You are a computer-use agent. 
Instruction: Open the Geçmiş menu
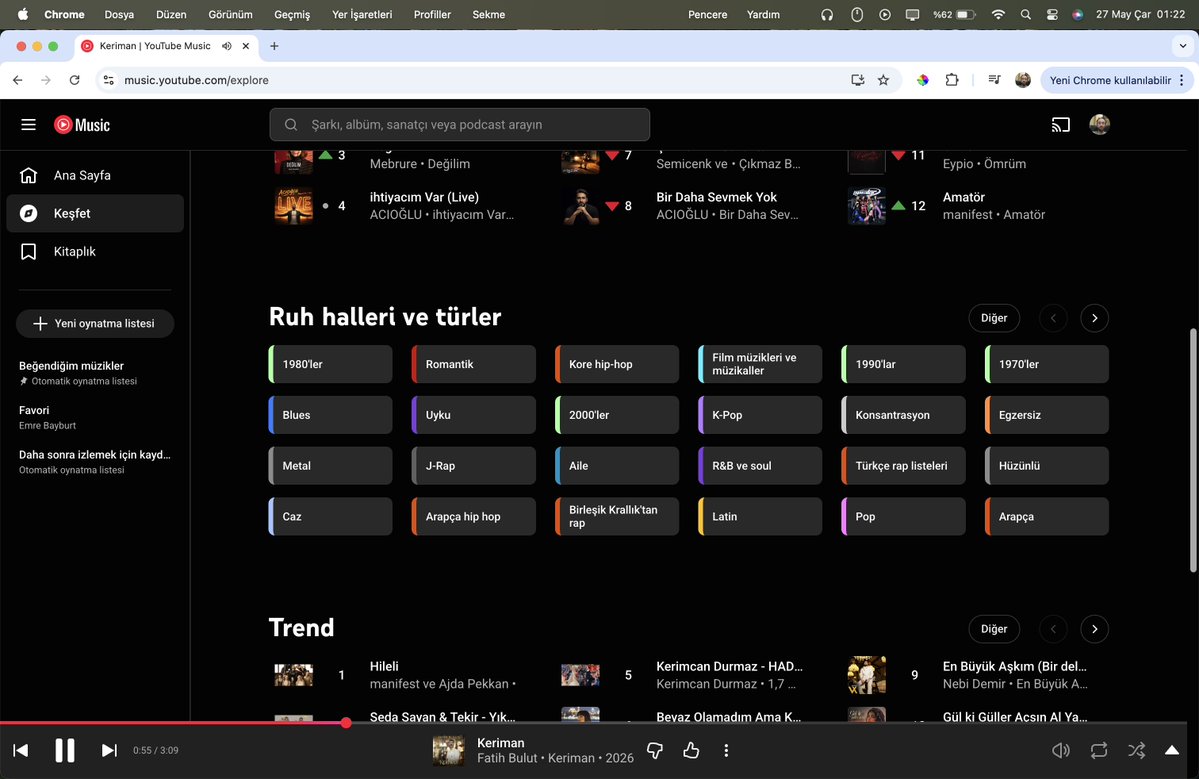(292, 15)
